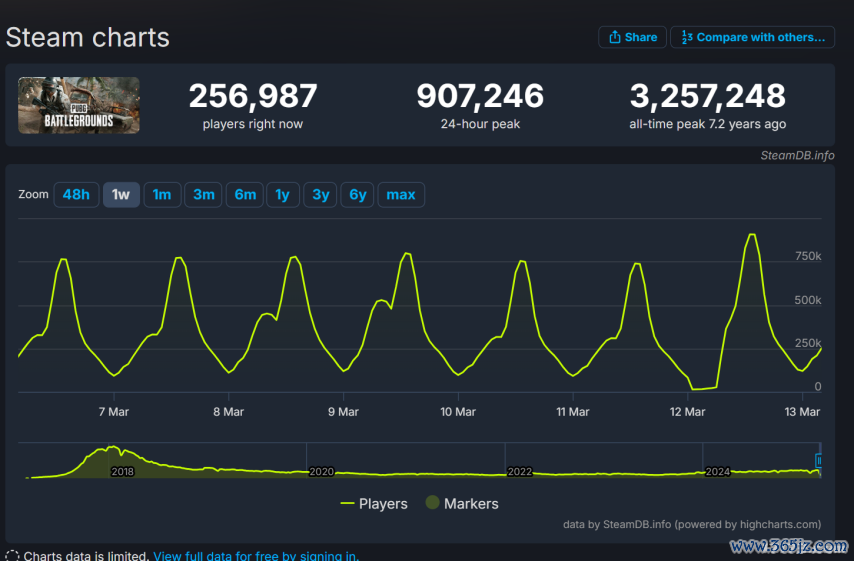Image resolution: width=854 pixels, height=561 pixels.
Task: Select the 1w zoom range
Action: tap(121, 194)
